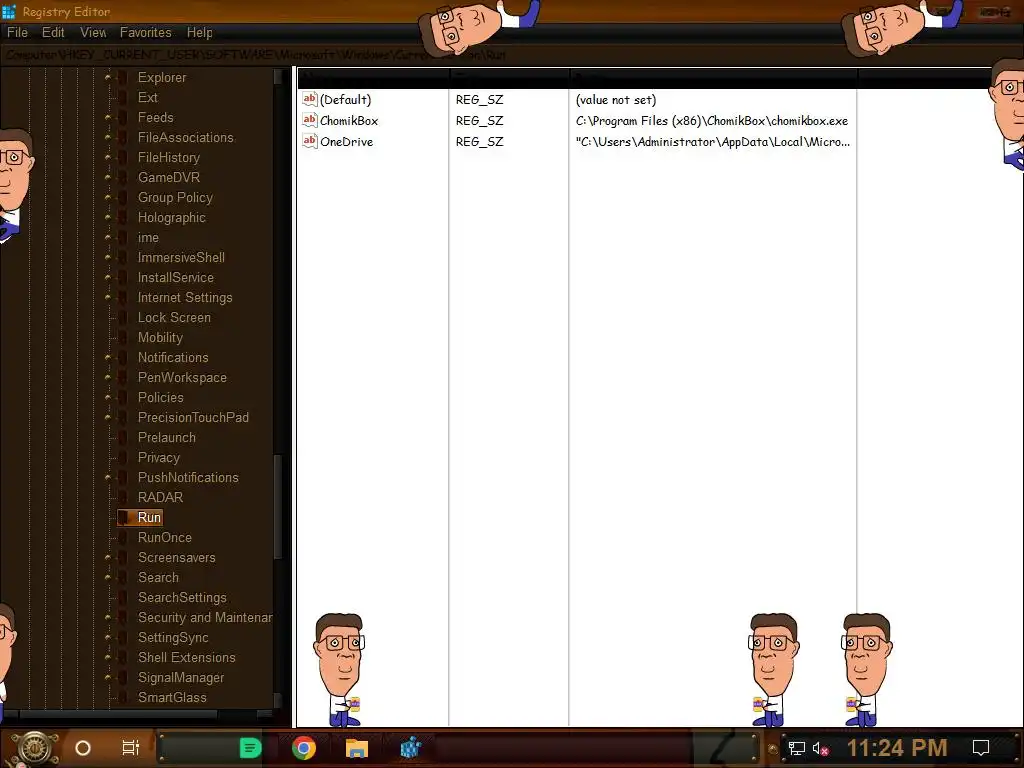Expand the Holographic key

pyautogui.click(x=108, y=217)
